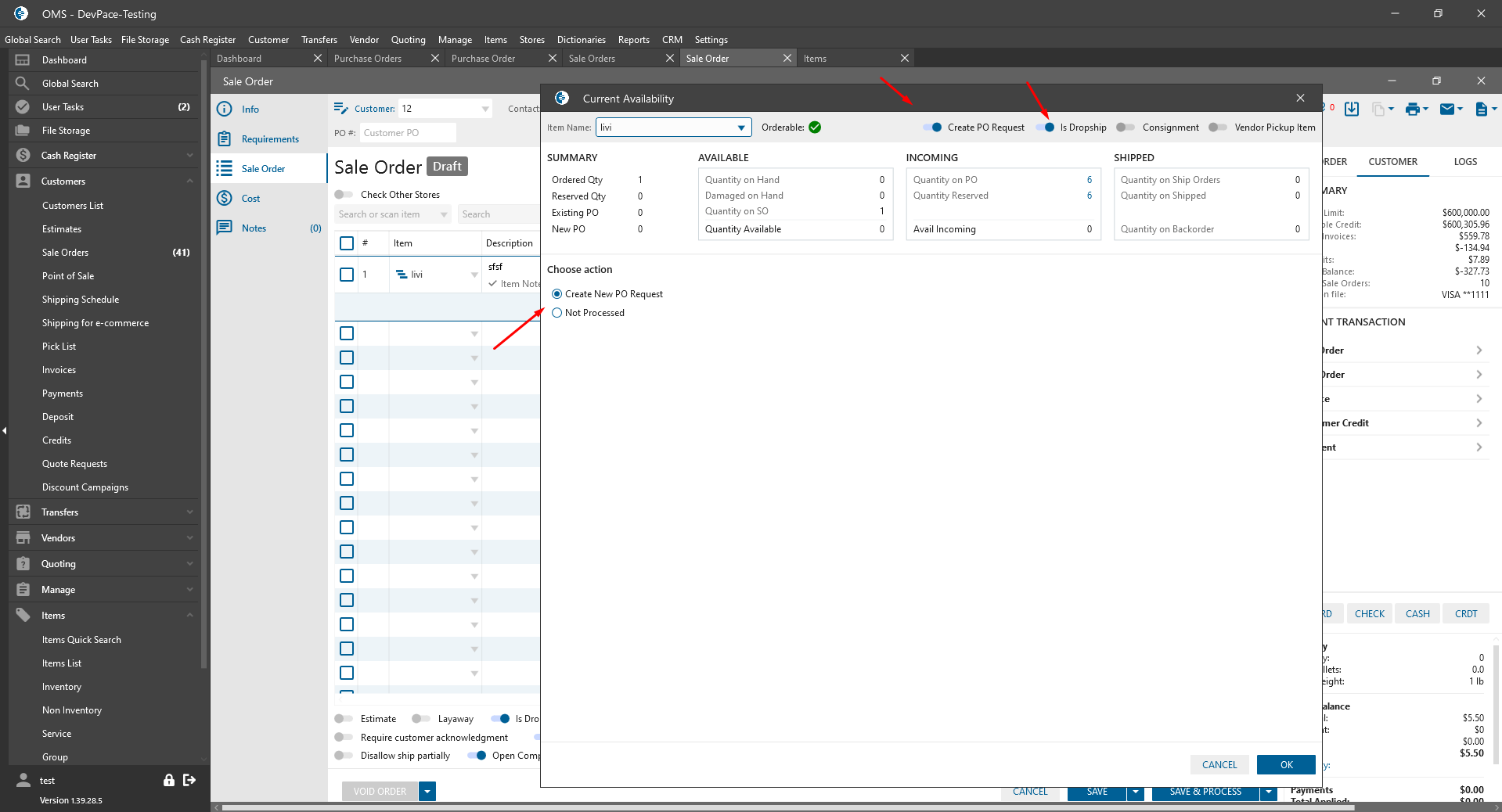Click the Global Search magnifier icon

point(23,84)
